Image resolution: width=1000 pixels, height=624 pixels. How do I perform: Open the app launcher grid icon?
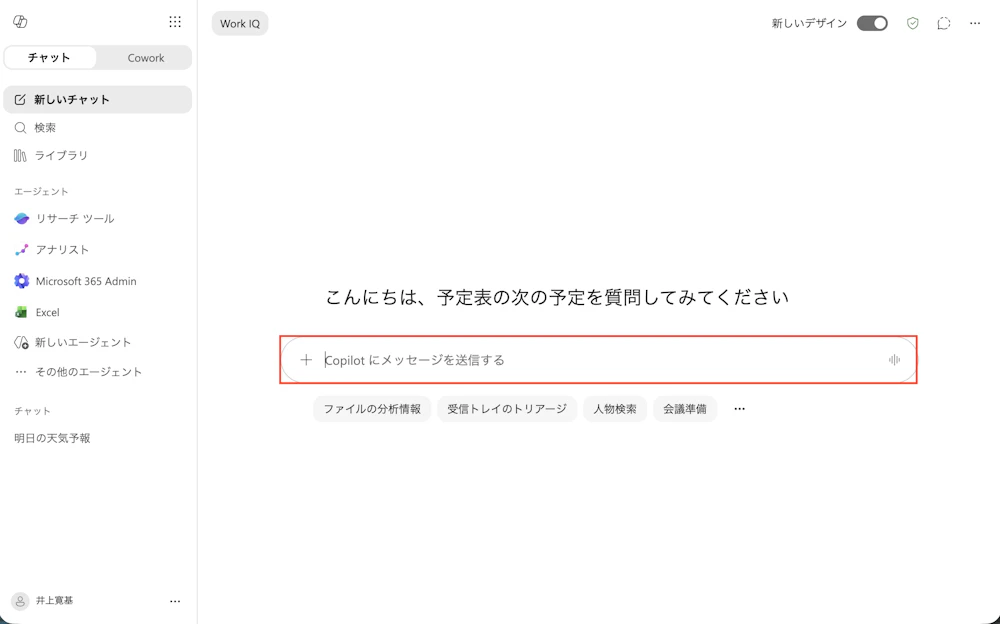tap(175, 22)
